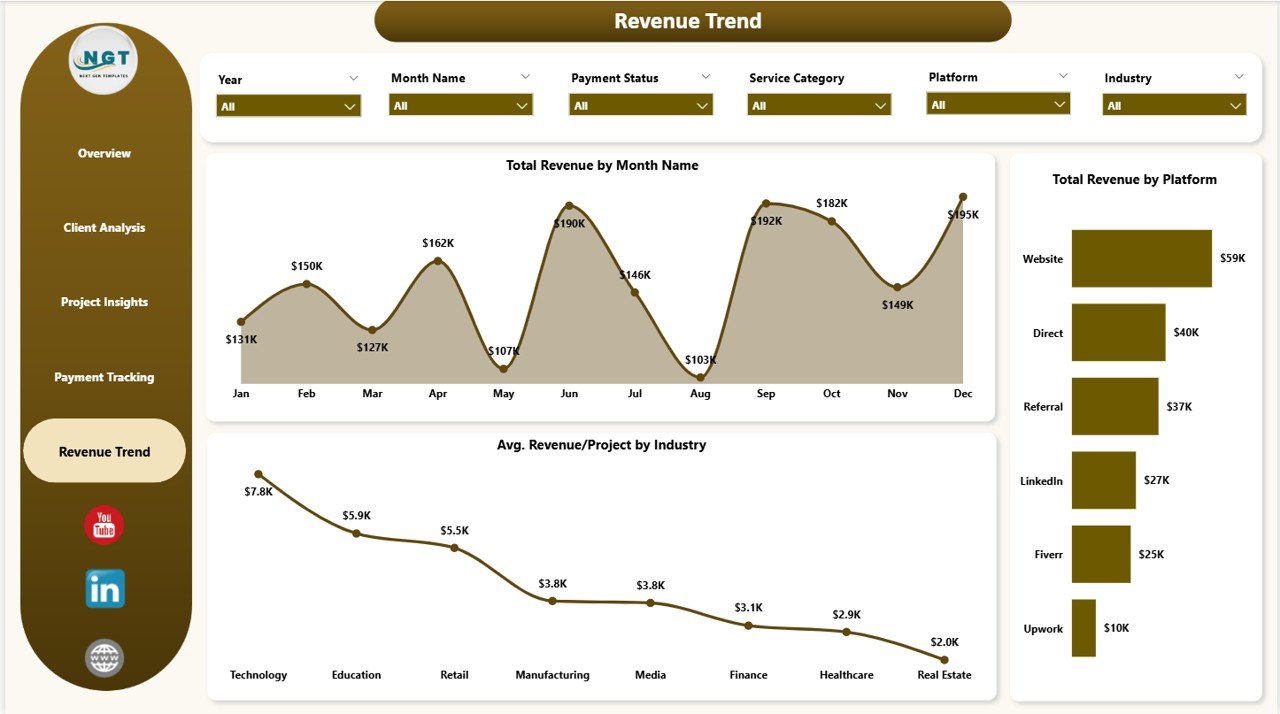The height and width of the screenshot is (714, 1280).
Task: Select the website globe icon
Action: point(103,657)
